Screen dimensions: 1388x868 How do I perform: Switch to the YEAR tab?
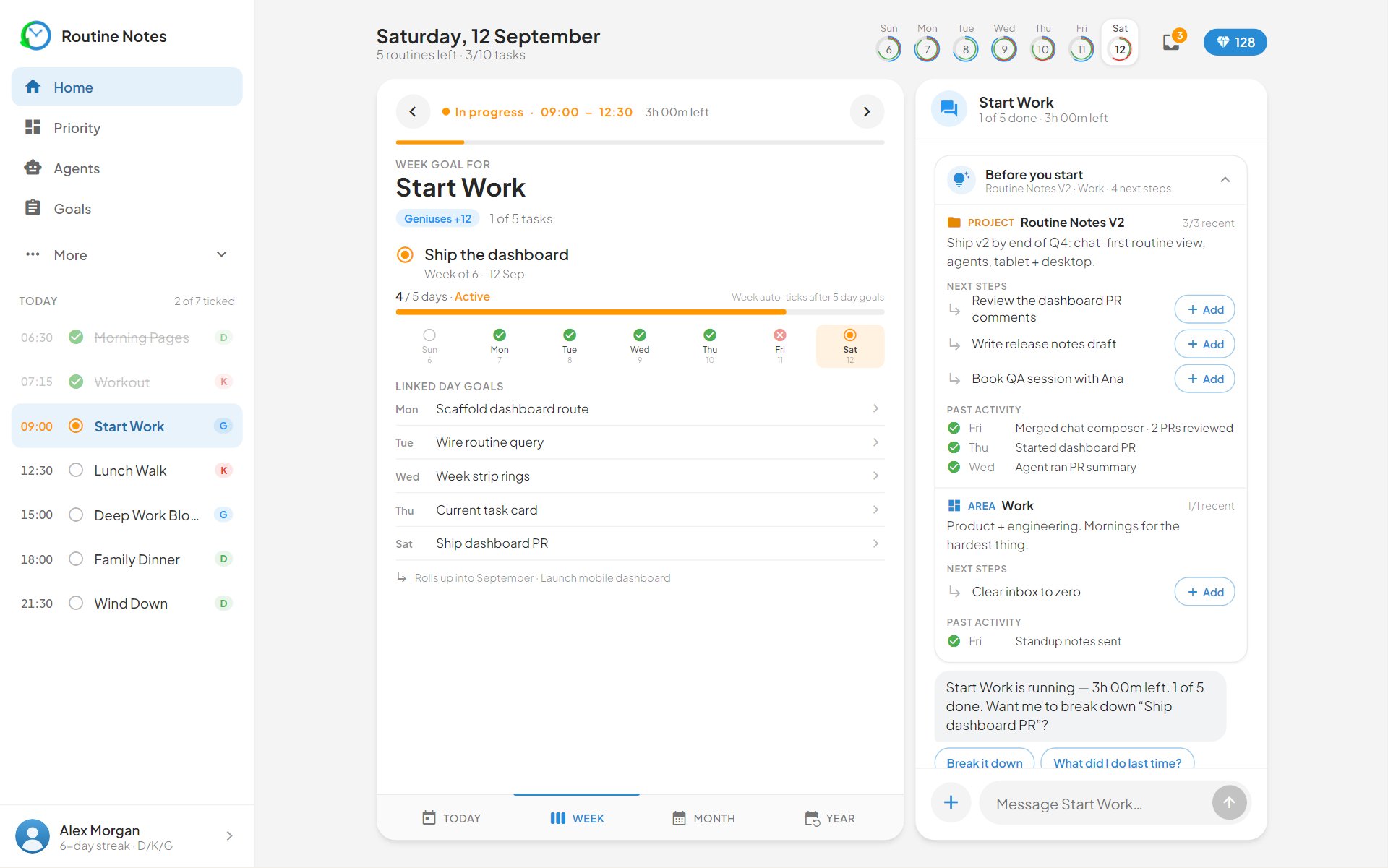point(829,818)
